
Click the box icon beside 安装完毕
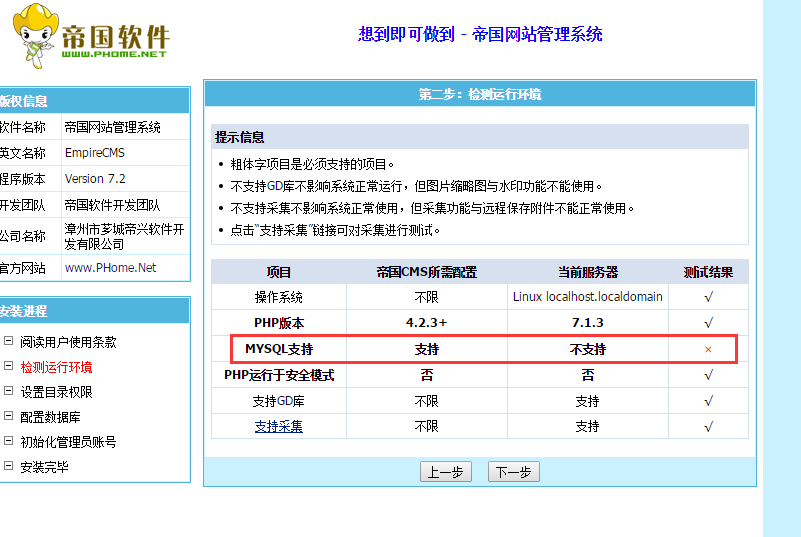click(8, 465)
